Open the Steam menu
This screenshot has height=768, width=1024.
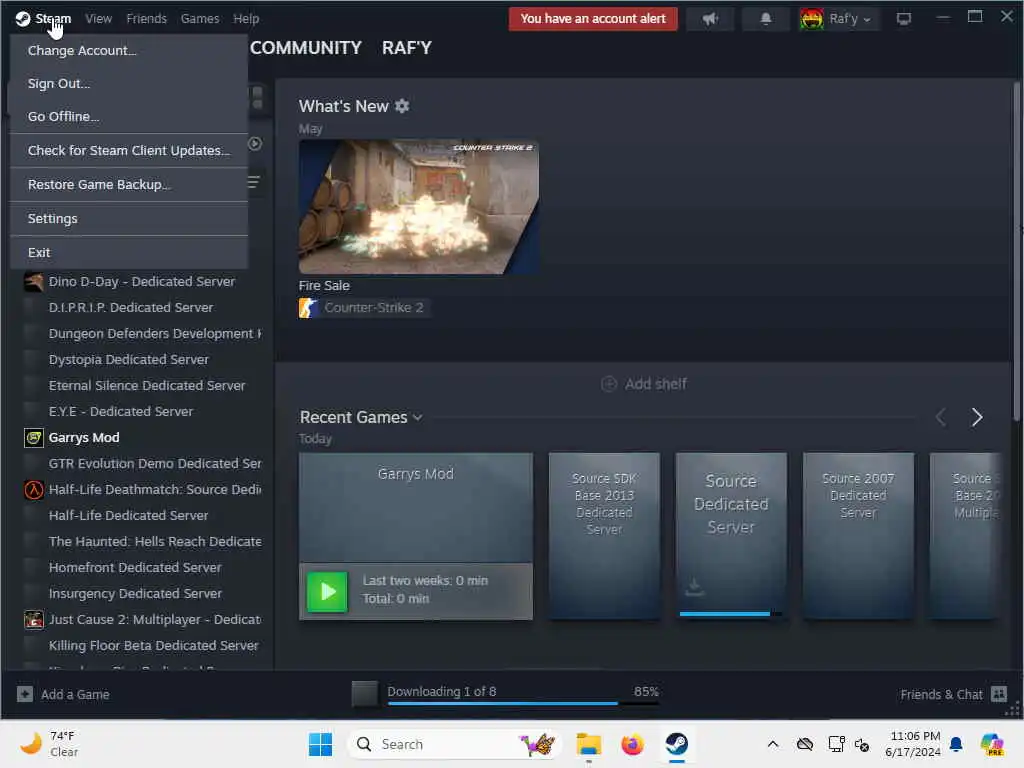point(53,18)
